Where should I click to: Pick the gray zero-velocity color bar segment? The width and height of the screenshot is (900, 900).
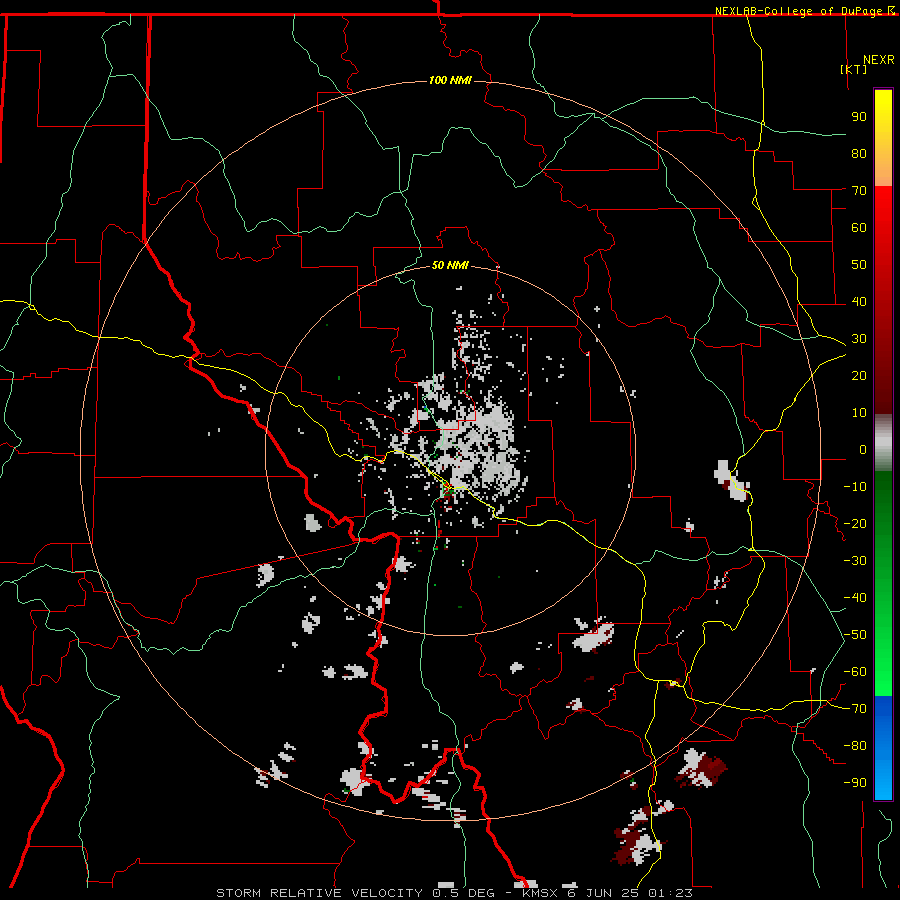coord(883,443)
